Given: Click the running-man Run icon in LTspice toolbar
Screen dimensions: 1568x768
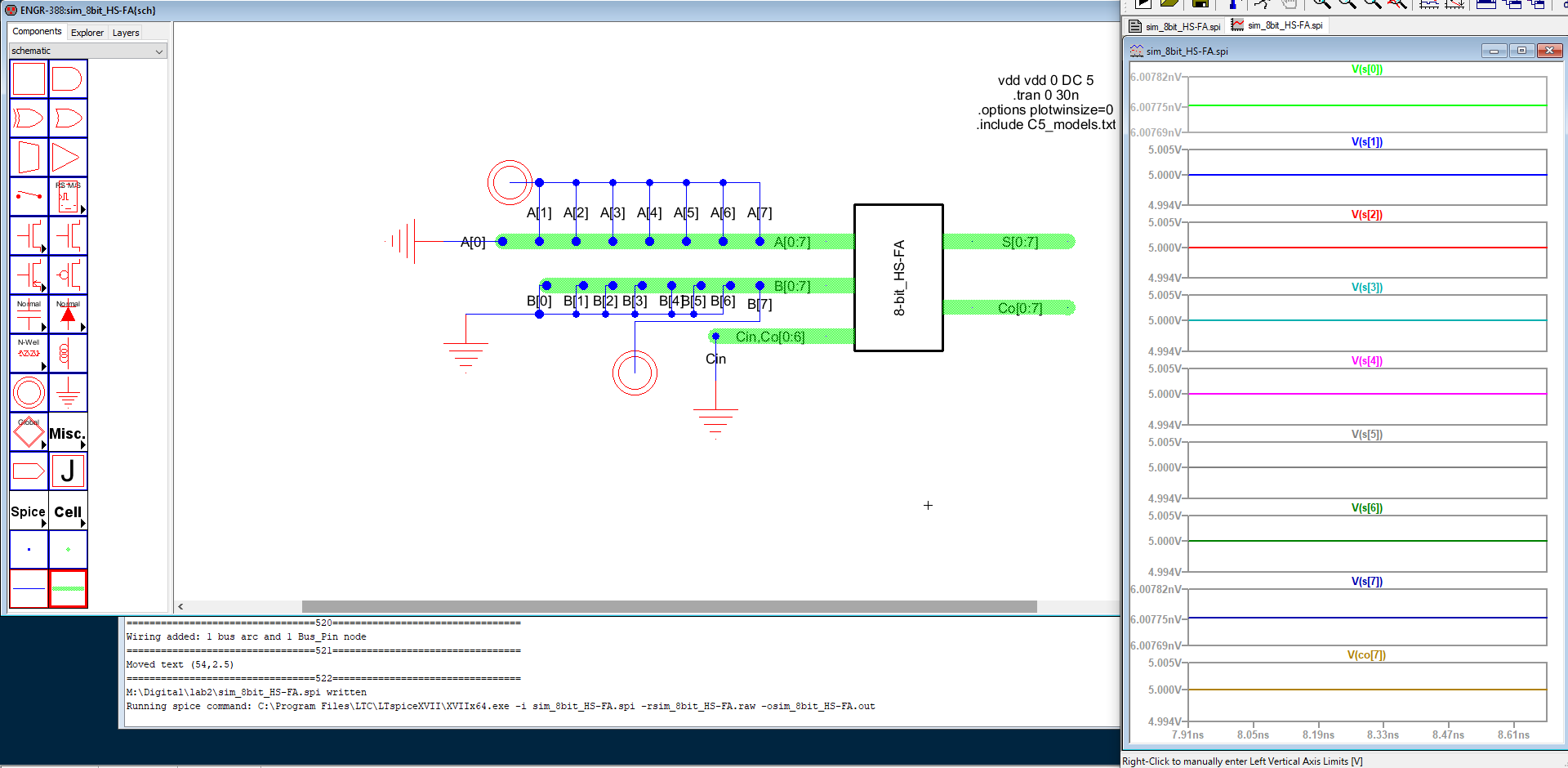Looking at the screenshot, I should [1263, 4].
